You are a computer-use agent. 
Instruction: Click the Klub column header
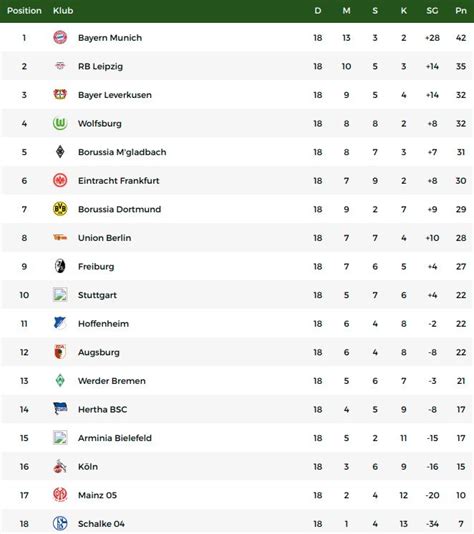point(63,11)
